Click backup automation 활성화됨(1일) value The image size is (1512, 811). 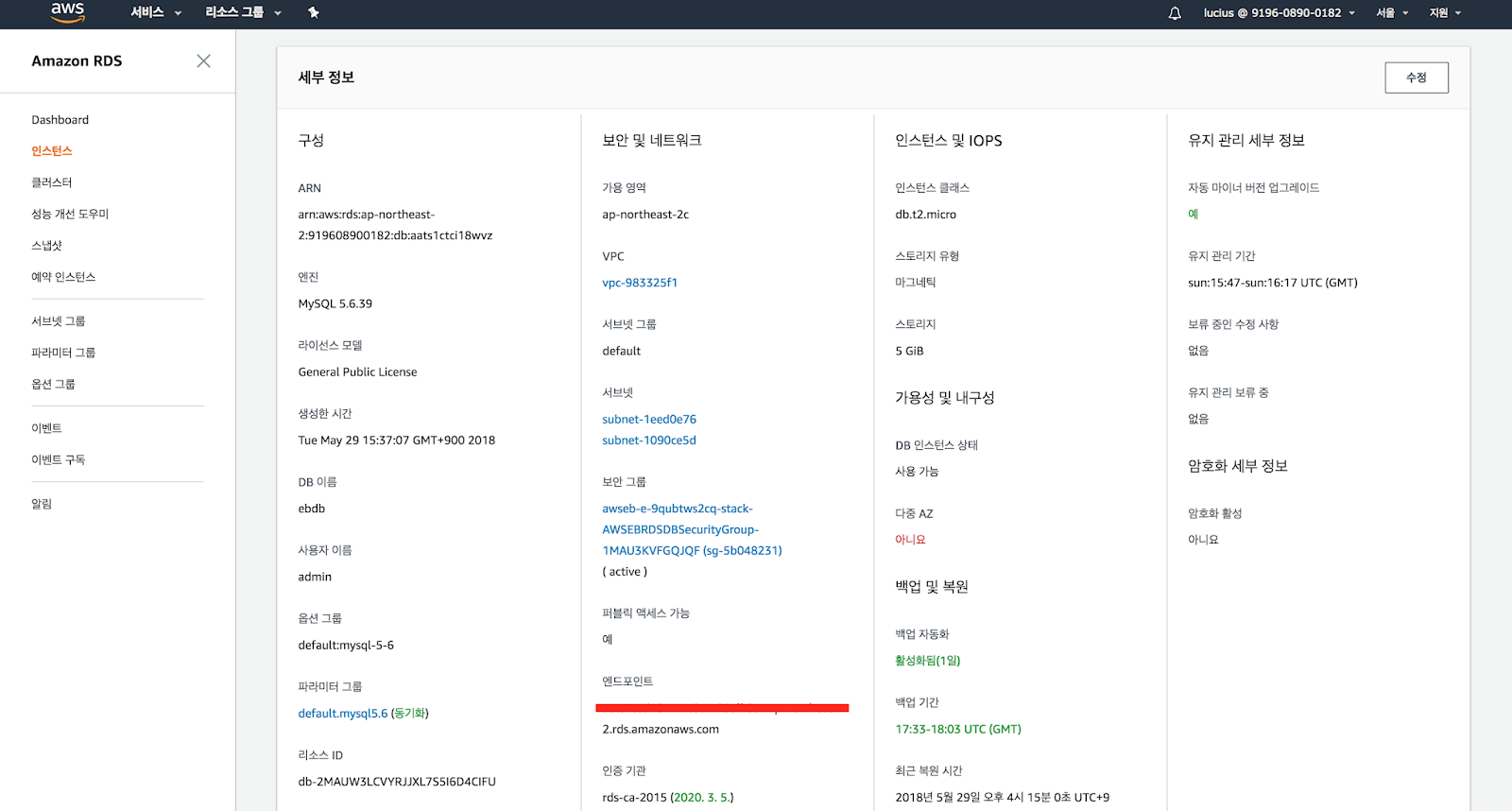(928, 661)
